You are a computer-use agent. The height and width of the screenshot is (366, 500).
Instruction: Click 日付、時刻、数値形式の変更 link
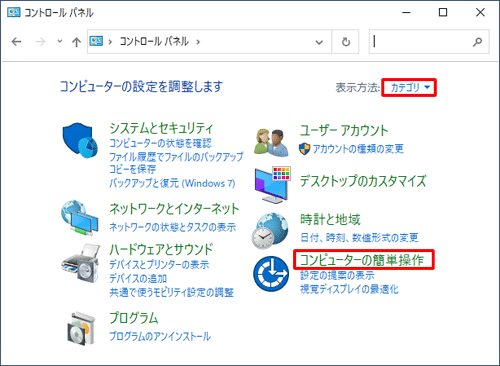click(359, 237)
